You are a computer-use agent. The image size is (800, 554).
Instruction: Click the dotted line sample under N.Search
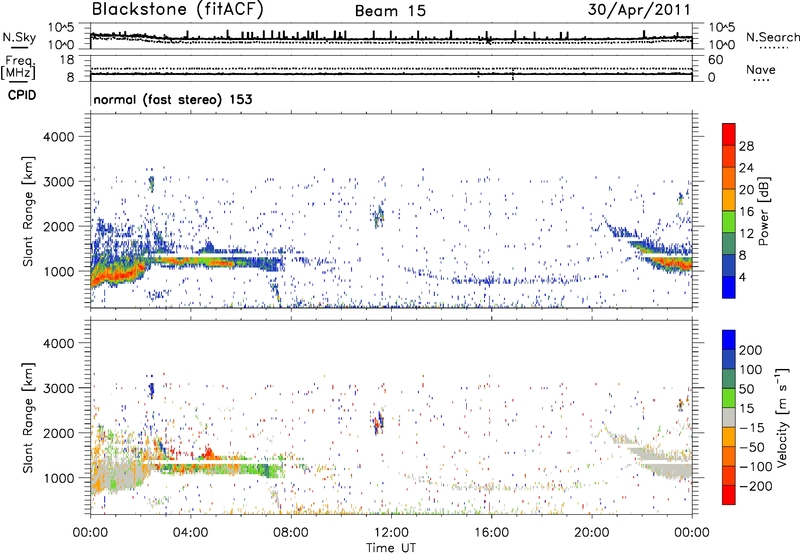[774, 48]
